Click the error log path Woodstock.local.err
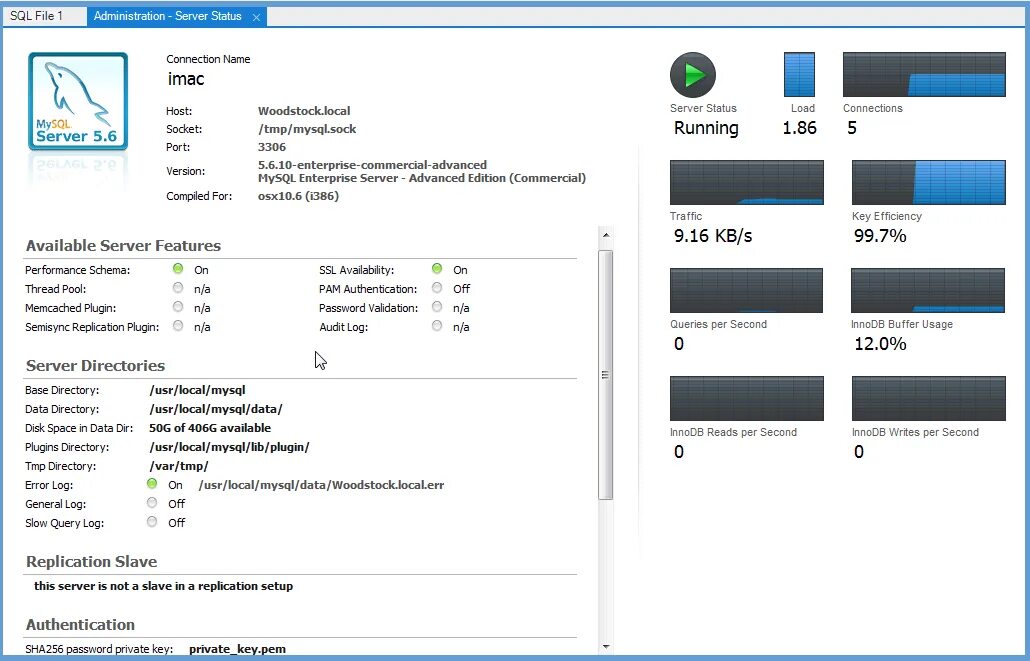1030x661 pixels. (x=321, y=485)
